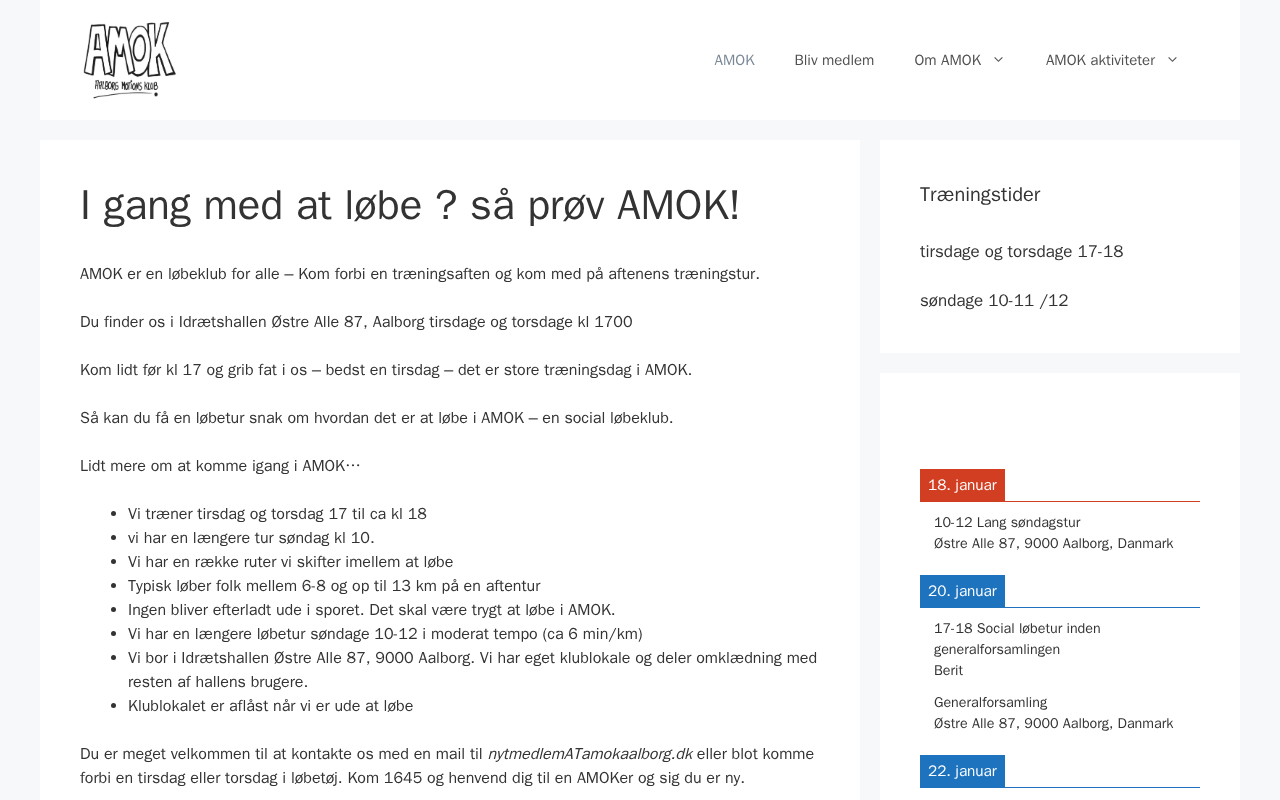The image size is (1280, 800).
Task: Click the page heading about løbe
Action: tap(410, 206)
